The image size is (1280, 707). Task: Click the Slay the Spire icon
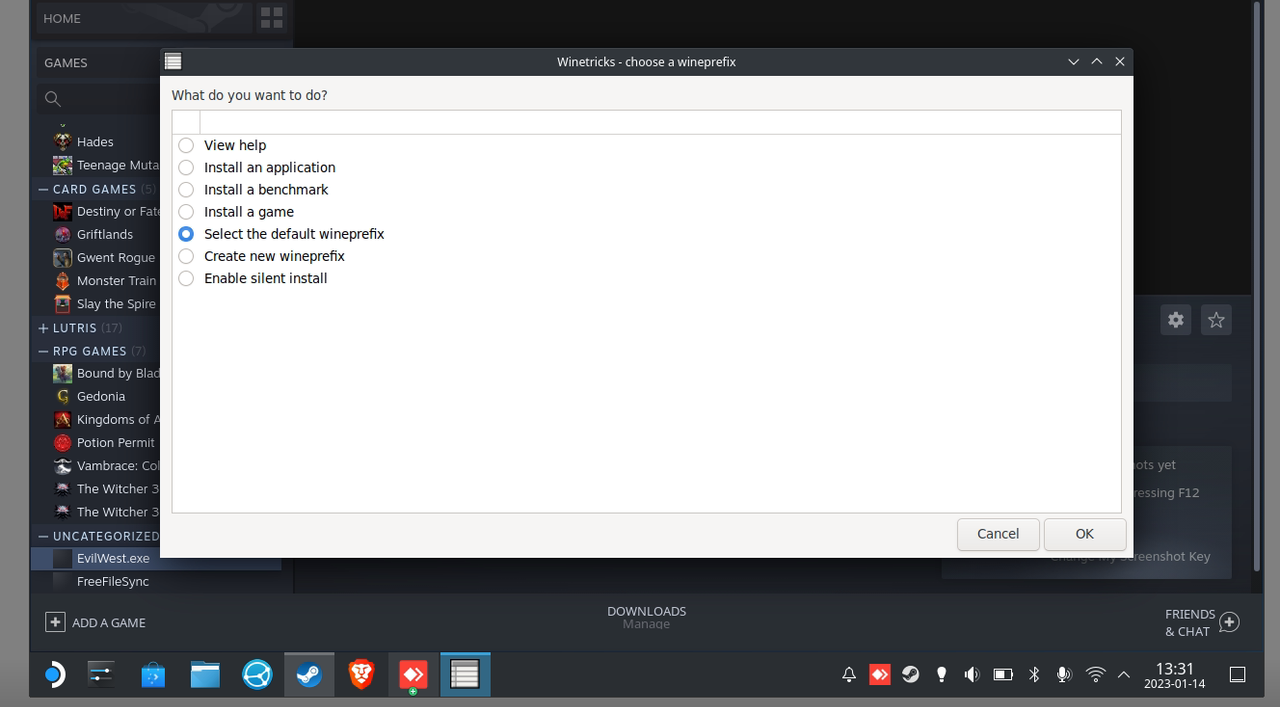click(63, 304)
